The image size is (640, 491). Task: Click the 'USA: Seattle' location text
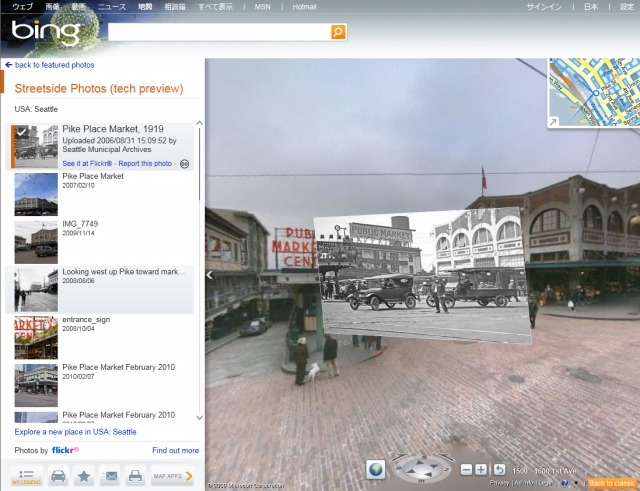pos(36,109)
